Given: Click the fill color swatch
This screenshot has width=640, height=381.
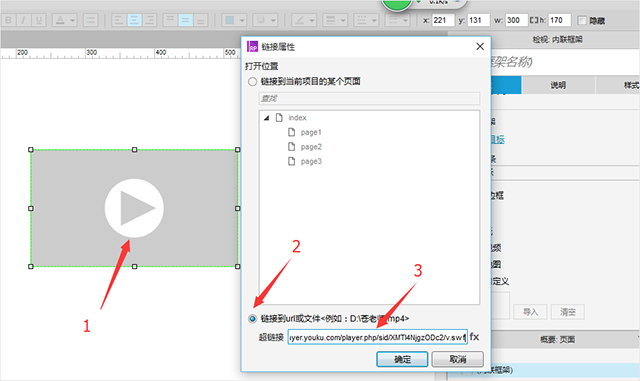Looking at the screenshot, I should [230, 20].
